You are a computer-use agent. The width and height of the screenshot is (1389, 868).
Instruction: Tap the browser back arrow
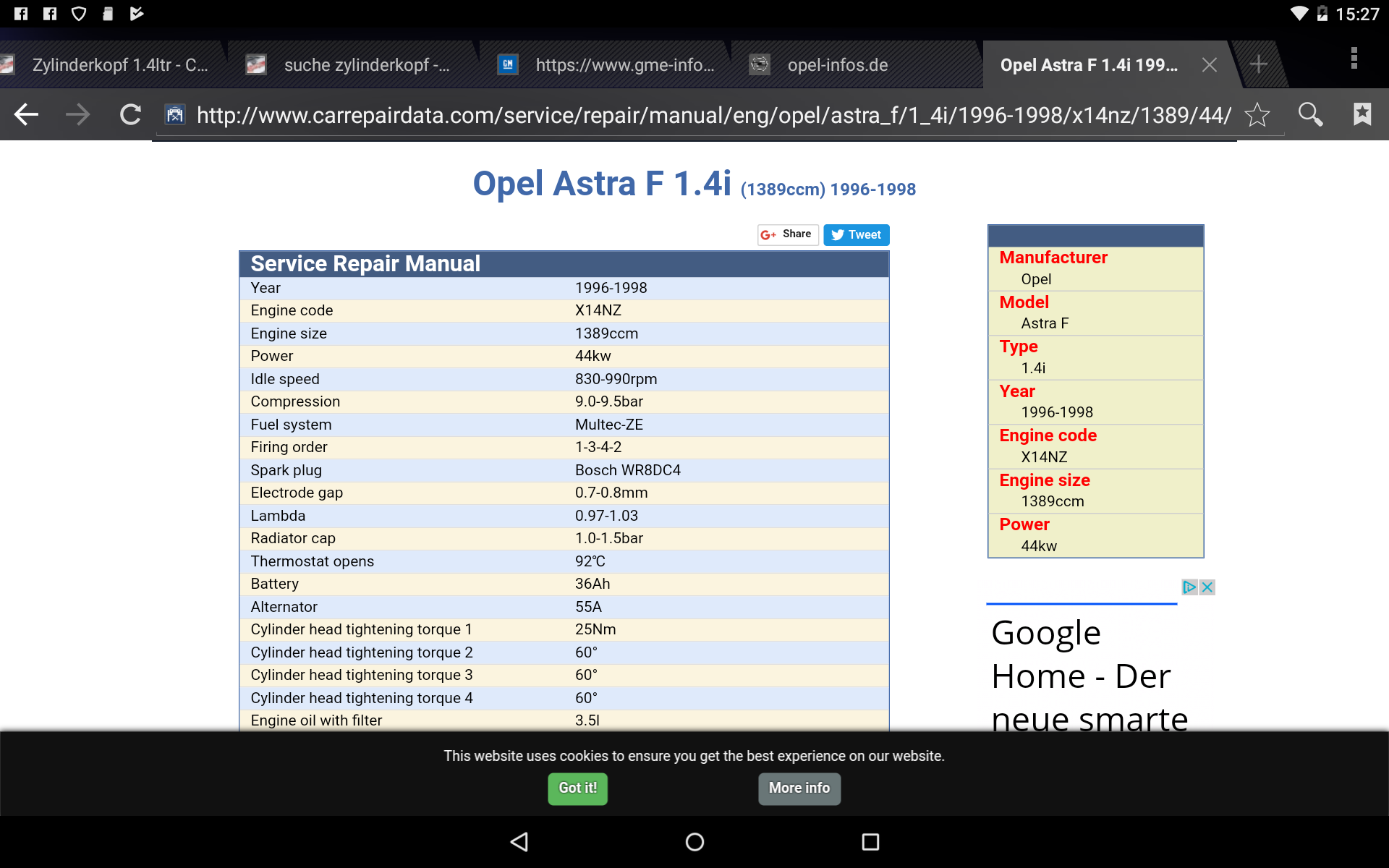27,114
